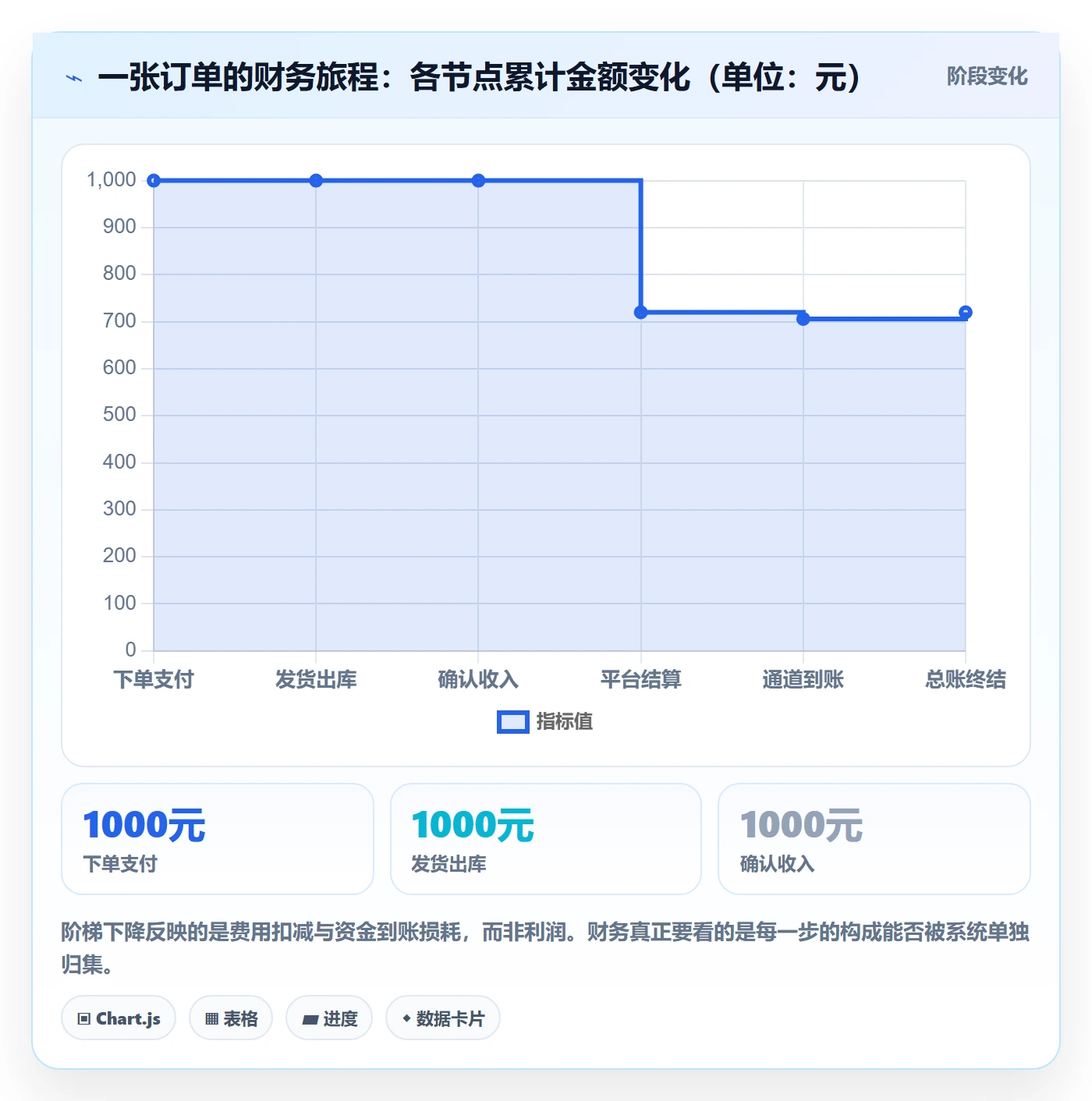Screen dimensions: 1092x1101
Task: Click the 平台结算 data point on the chart
Action: tap(641, 313)
